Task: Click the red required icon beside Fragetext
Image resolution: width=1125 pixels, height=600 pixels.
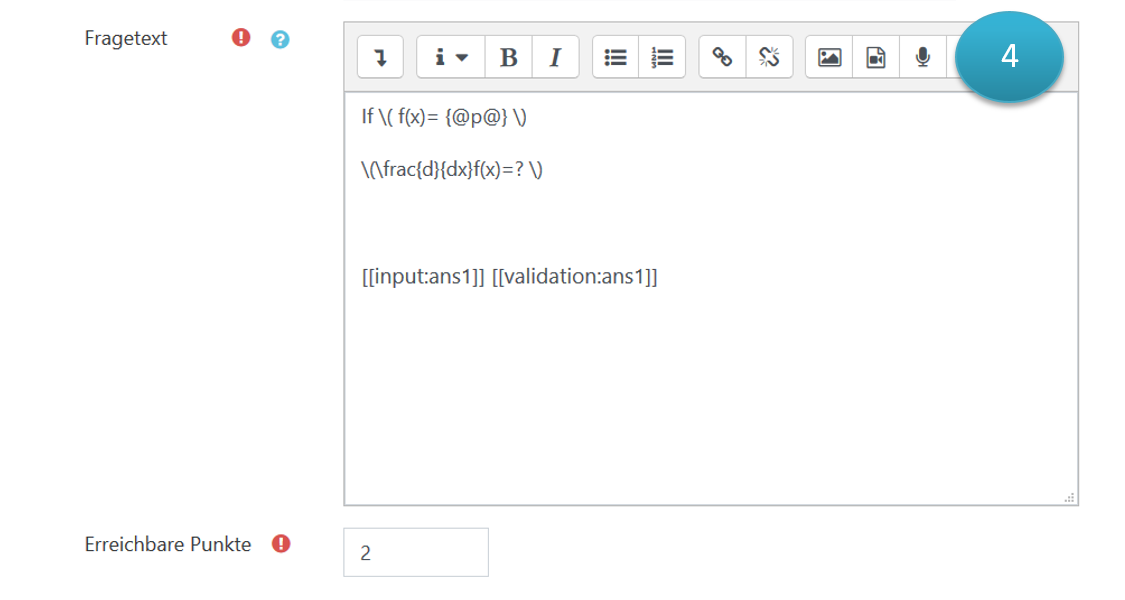Action: pyautogui.click(x=241, y=38)
